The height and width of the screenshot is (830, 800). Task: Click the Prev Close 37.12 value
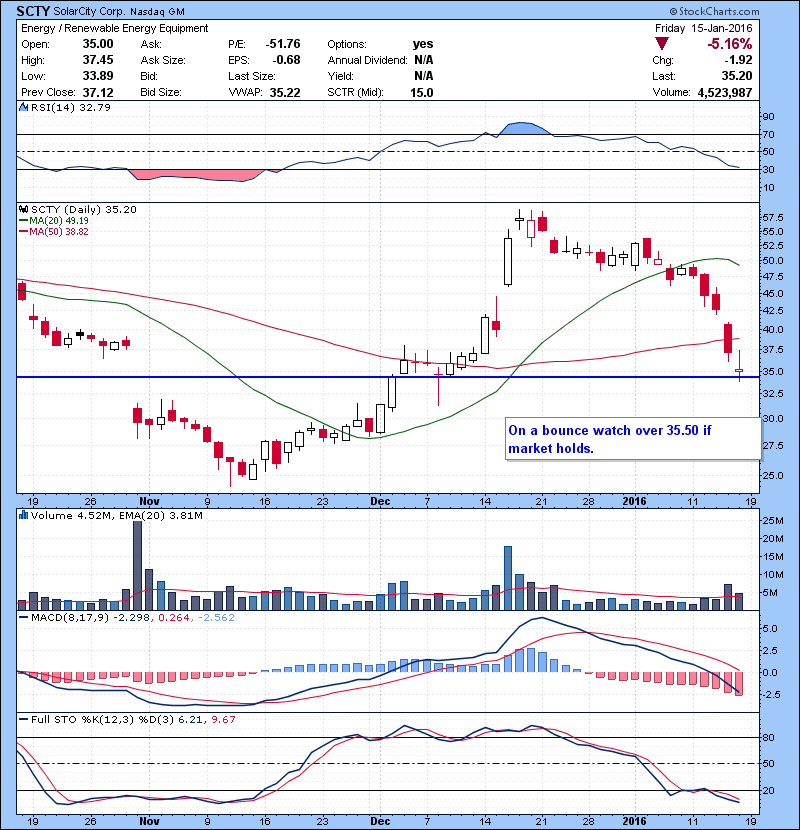point(98,93)
